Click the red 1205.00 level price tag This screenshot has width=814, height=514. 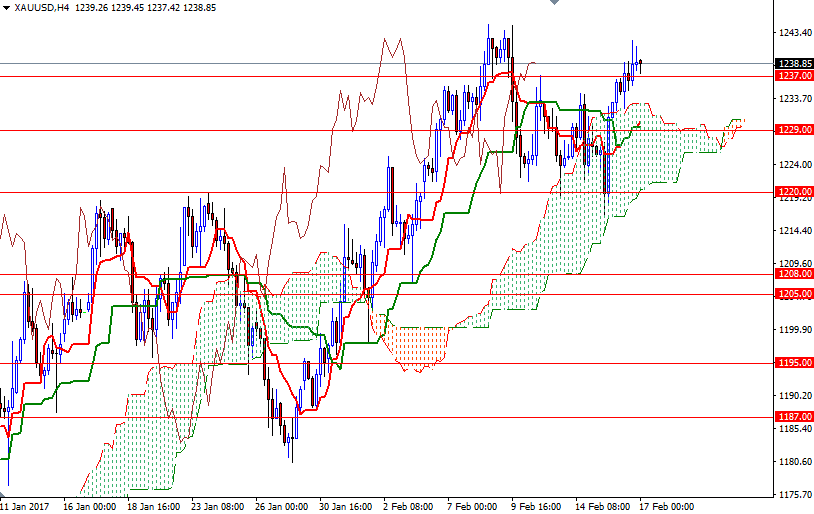coord(794,294)
